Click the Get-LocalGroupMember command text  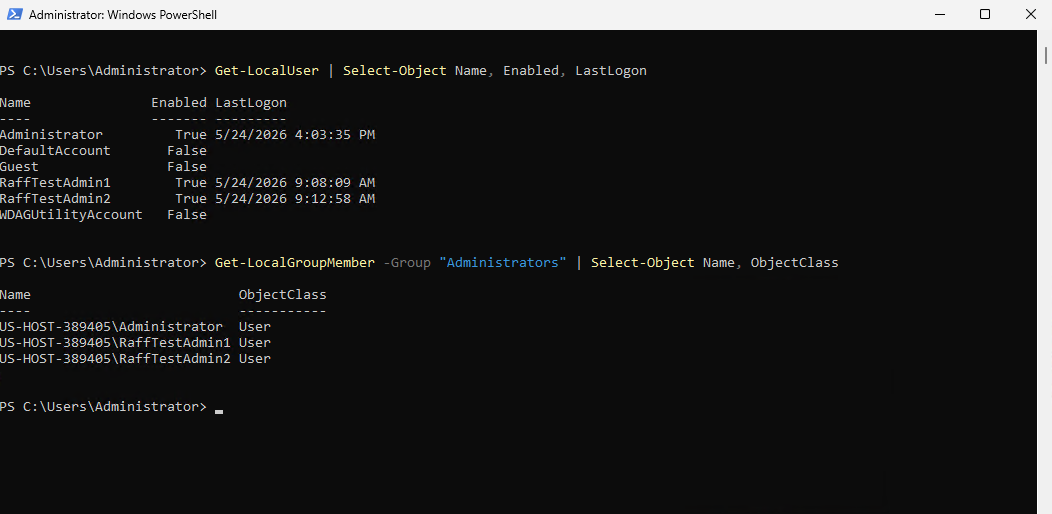[295, 262]
